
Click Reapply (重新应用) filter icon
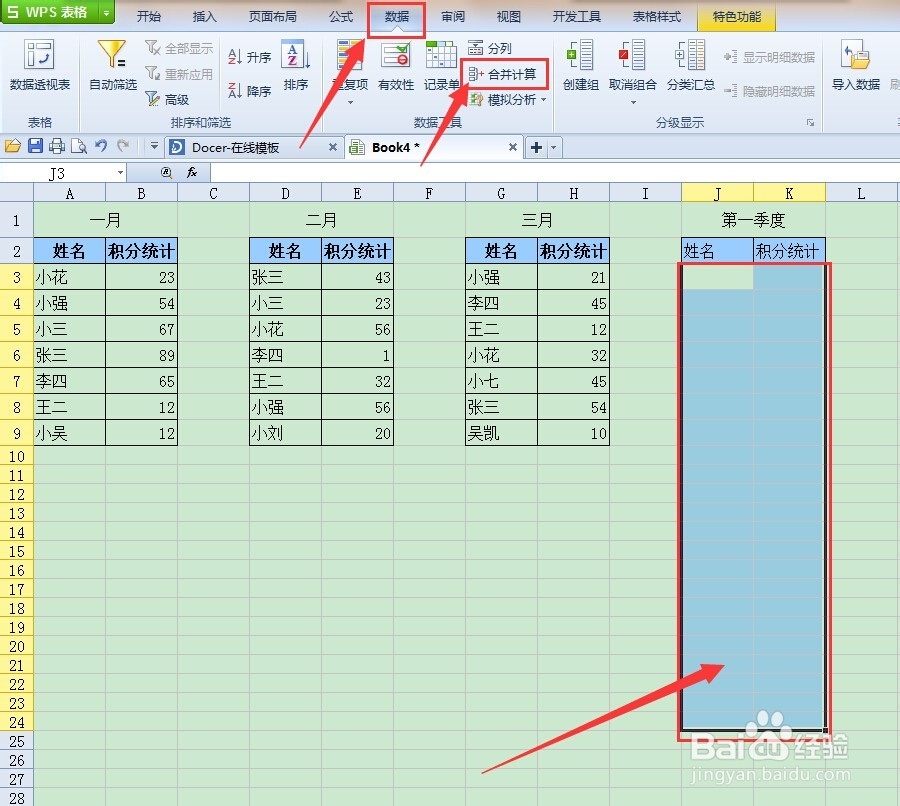pyautogui.click(x=153, y=73)
